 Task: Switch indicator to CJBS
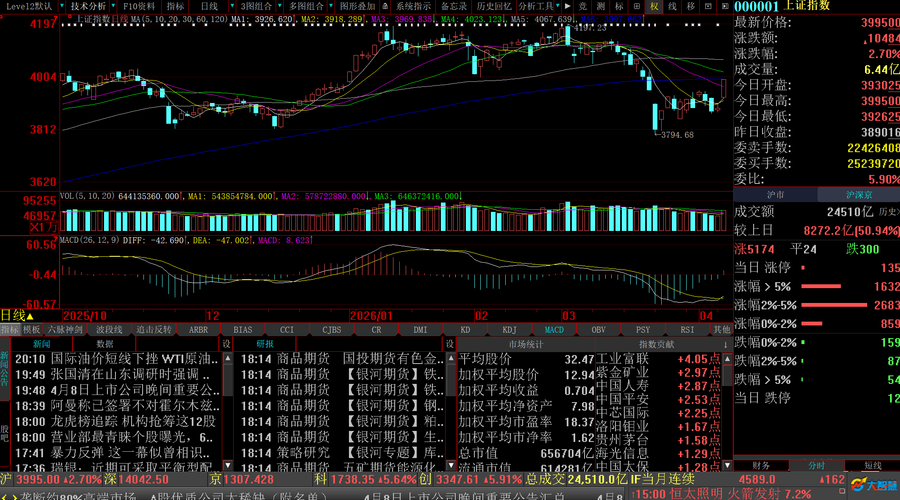pyautogui.click(x=331, y=330)
